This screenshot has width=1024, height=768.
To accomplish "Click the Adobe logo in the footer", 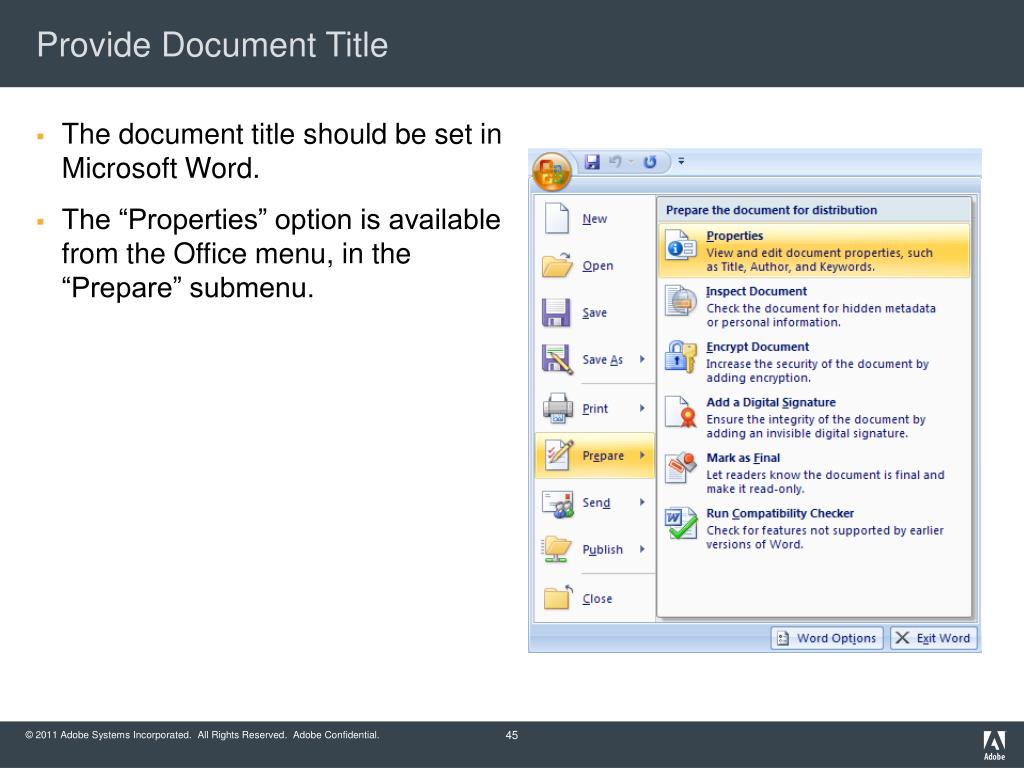I will tap(995, 745).
